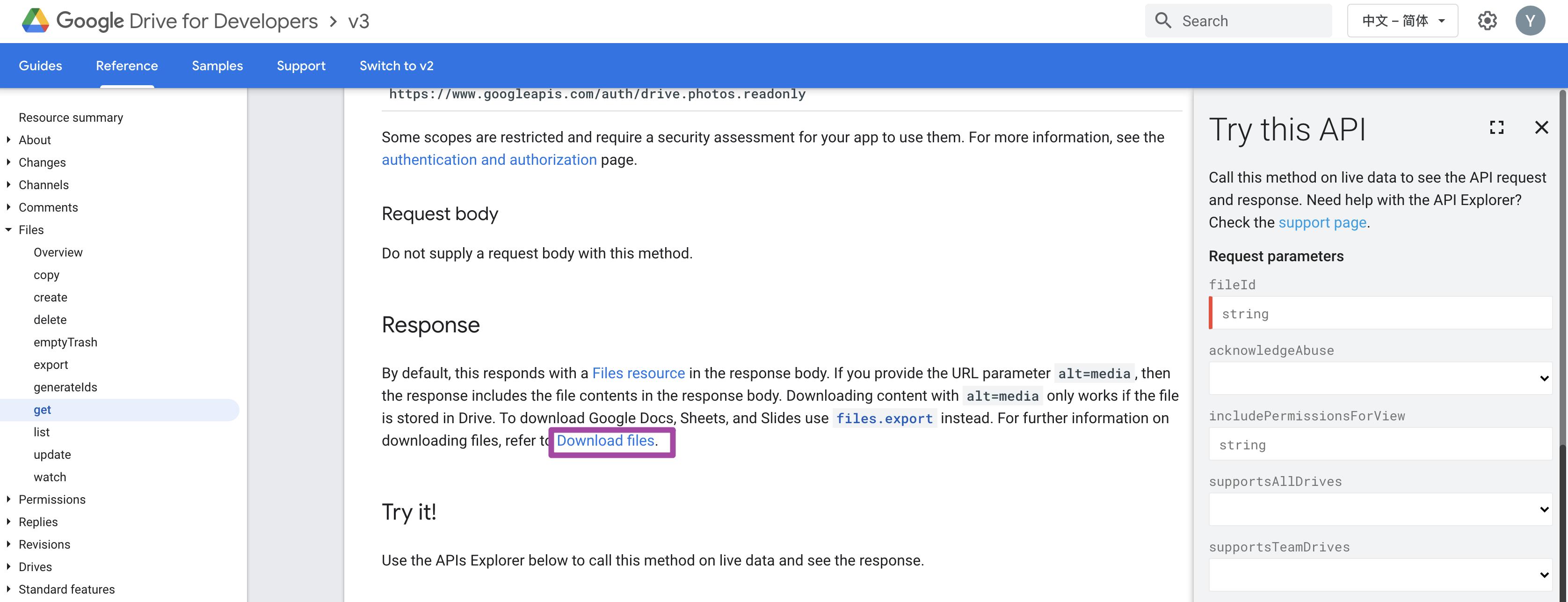Open the Guides tab
Image resolution: width=1568 pixels, height=602 pixels.
[x=40, y=66]
